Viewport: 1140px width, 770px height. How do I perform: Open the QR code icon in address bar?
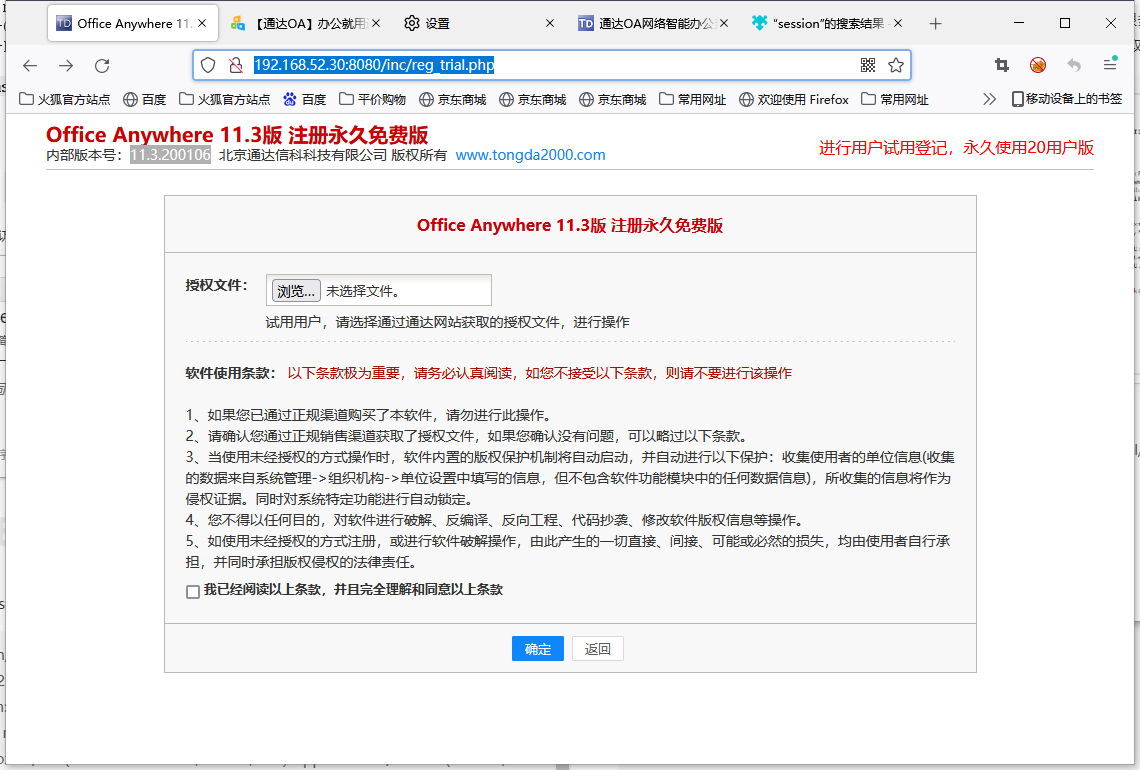pos(867,65)
